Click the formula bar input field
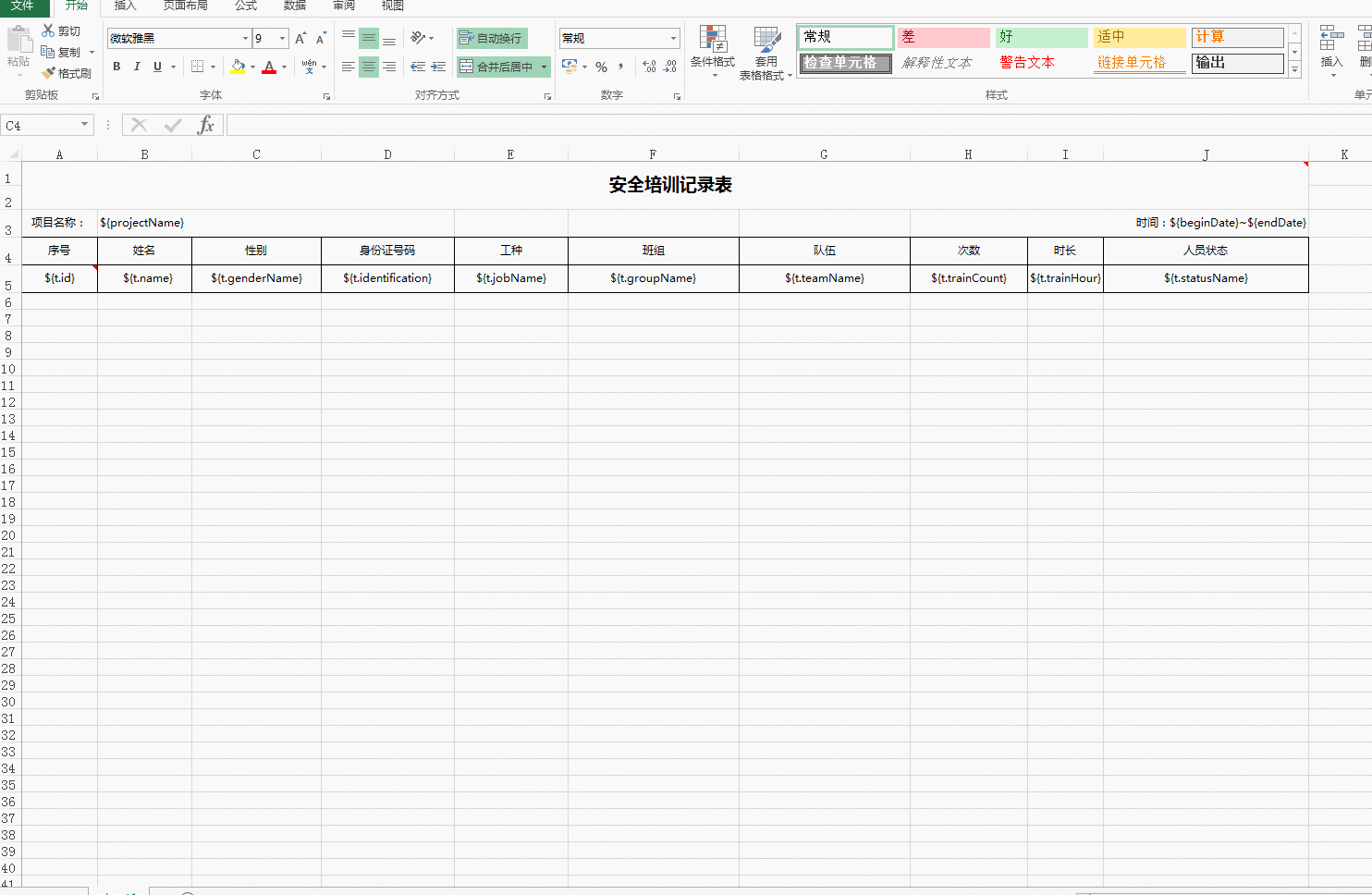 point(799,125)
